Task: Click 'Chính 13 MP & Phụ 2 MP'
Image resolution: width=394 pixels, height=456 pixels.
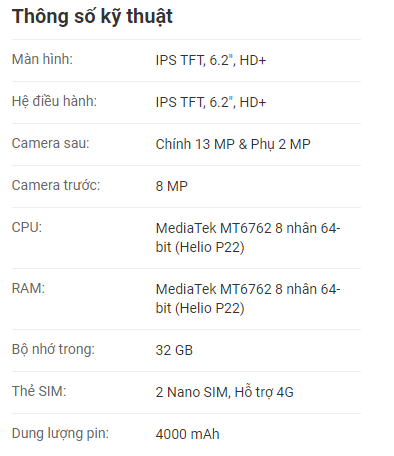Action: [x=233, y=144]
